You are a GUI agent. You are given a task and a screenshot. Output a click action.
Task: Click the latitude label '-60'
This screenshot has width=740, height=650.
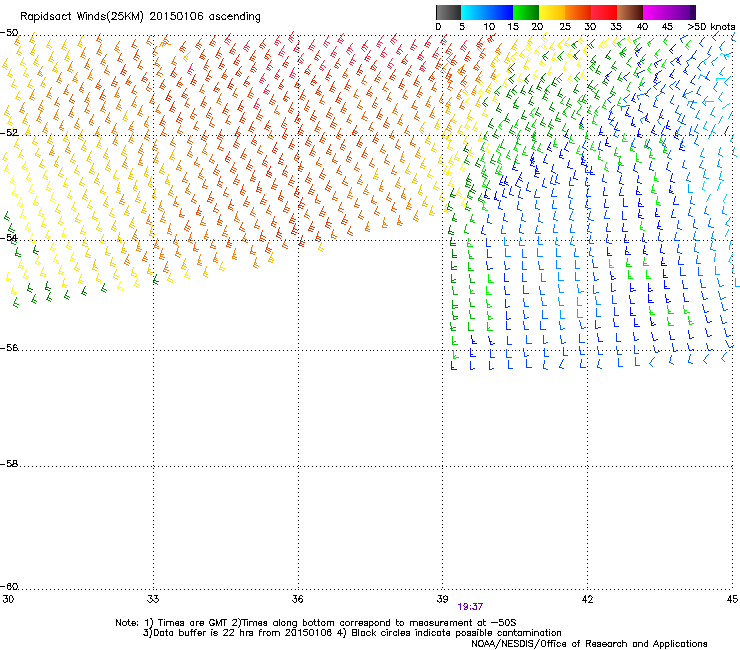tap(9, 586)
